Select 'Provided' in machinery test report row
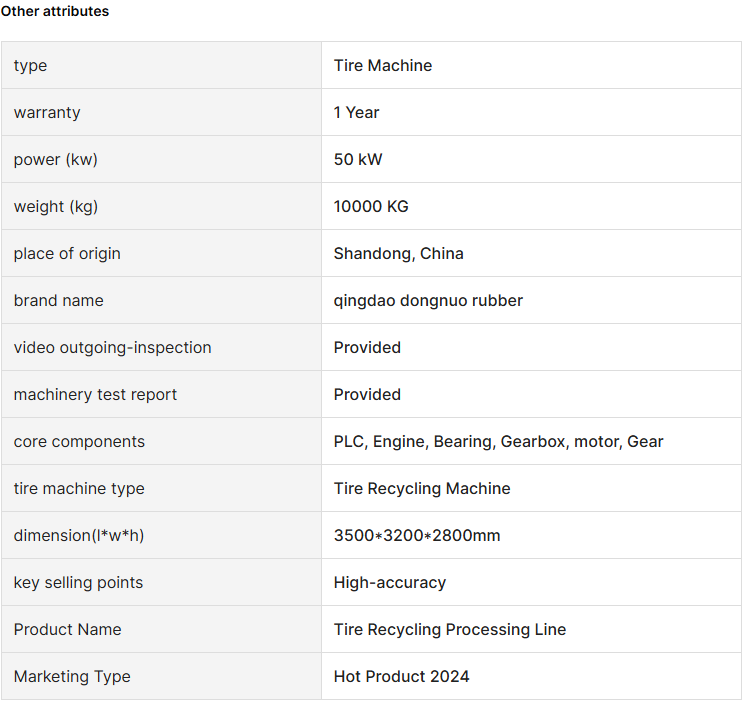The width and height of the screenshot is (742, 701). tap(367, 394)
